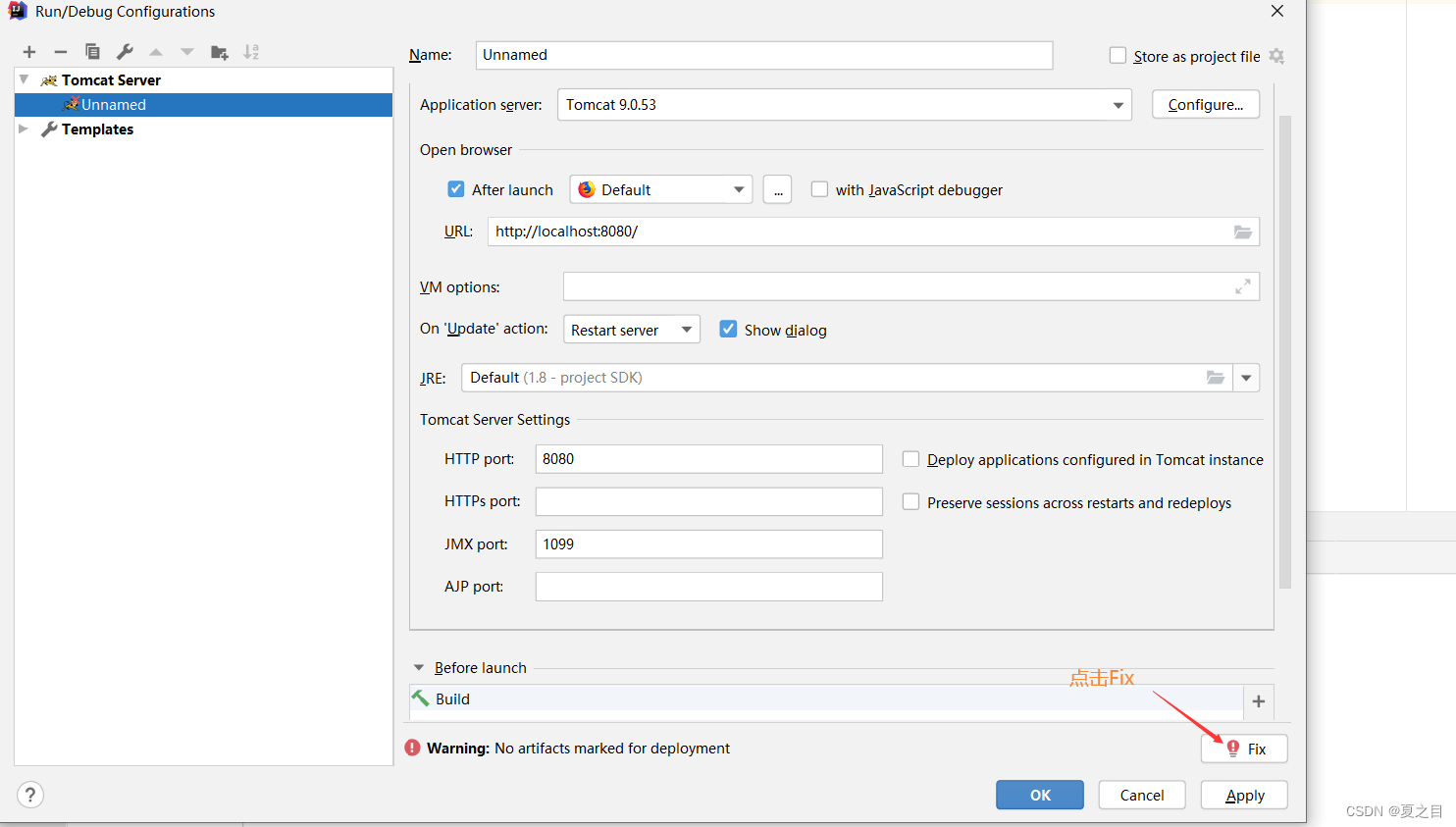Select Templates item in tree
The width and height of the screenshot is (1456, 827).
point(97,129)
